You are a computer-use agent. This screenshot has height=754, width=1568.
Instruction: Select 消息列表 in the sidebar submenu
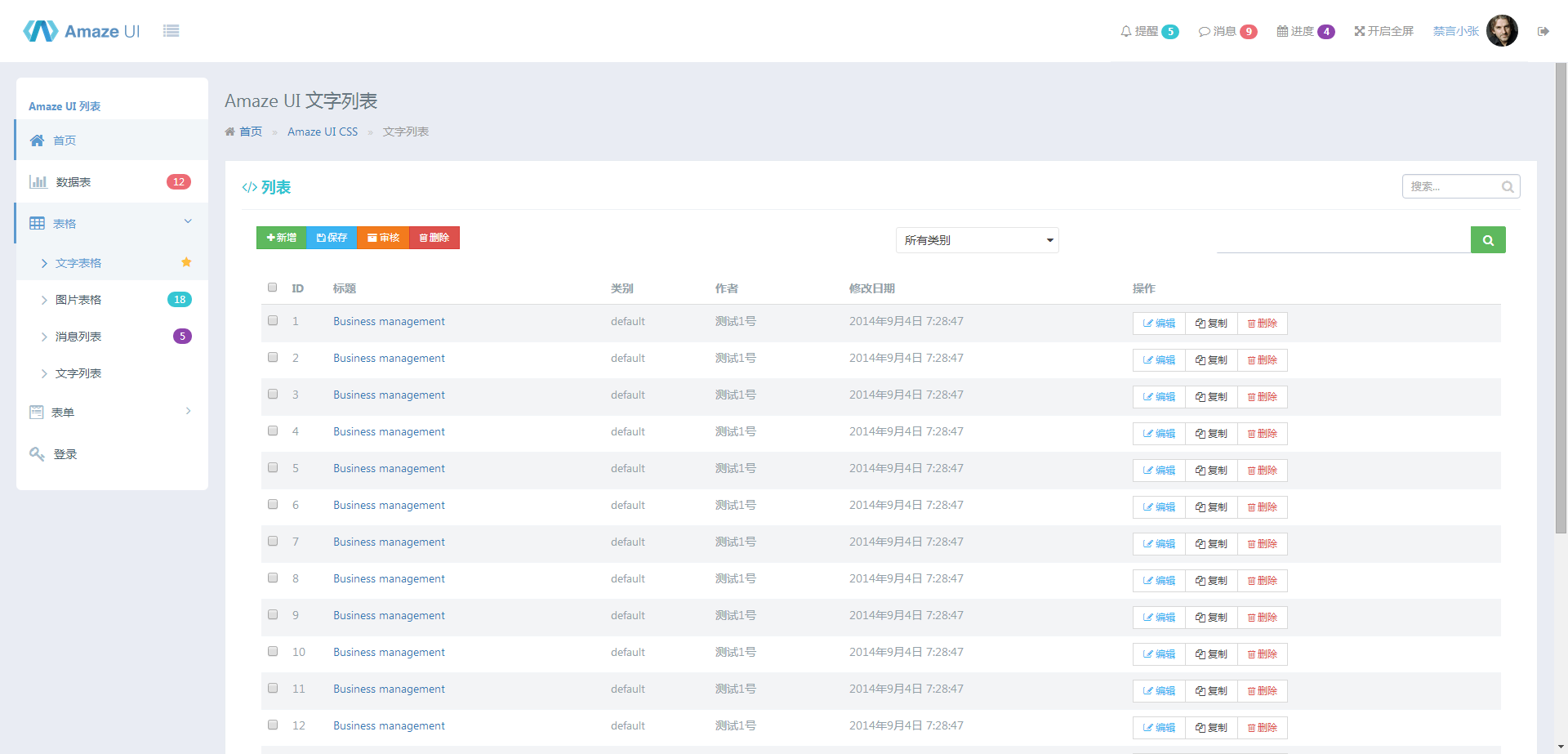coord(78,337)
